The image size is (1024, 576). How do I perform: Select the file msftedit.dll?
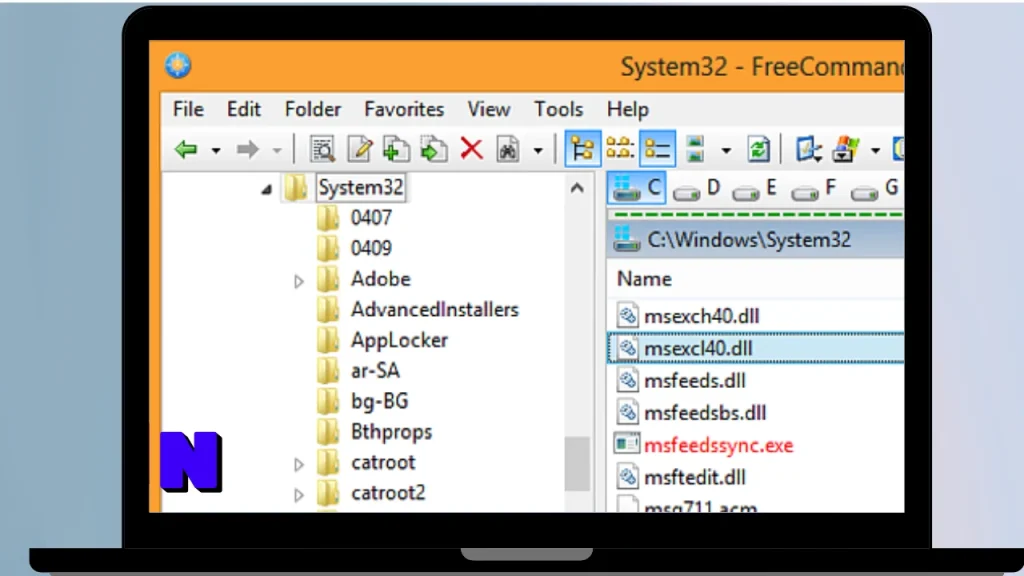pyautogui.click(x=695, y=477)
